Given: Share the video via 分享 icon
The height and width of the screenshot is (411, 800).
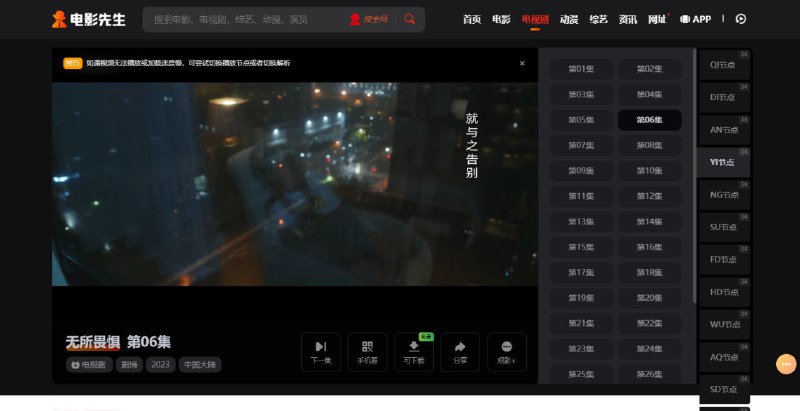Looking at the screenshot, I should coord(460,351).
